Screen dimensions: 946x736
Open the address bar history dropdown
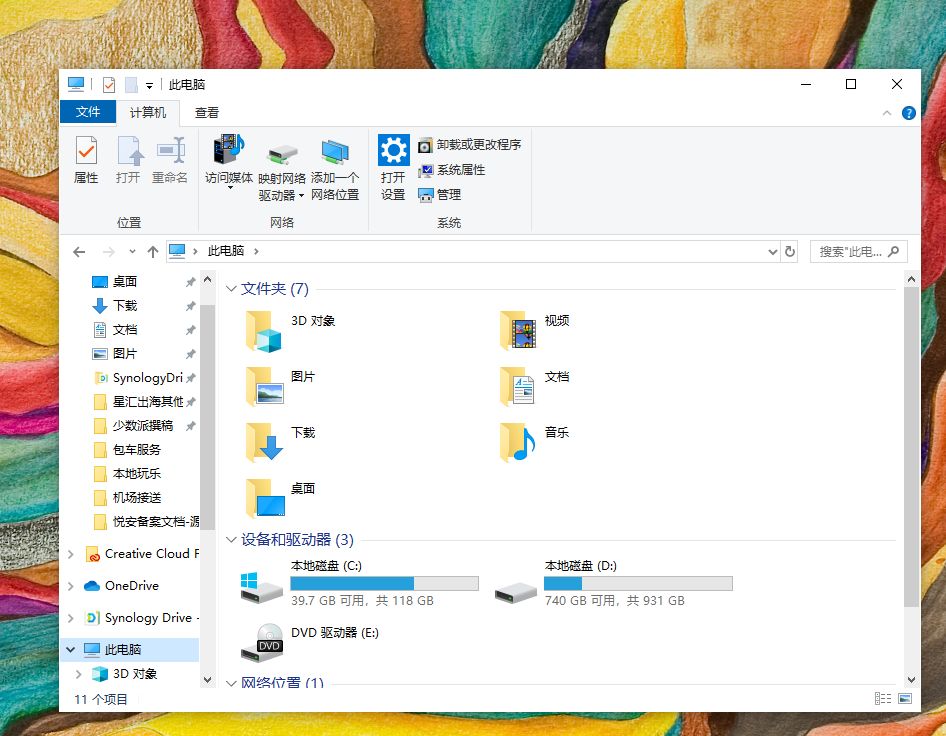point(772,252)
